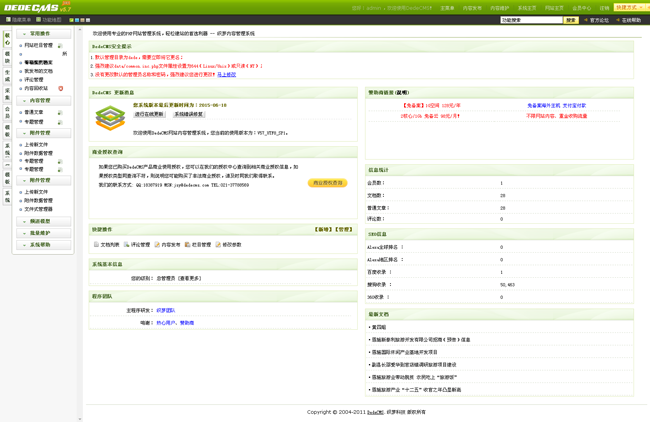The image size is (650, 422).
Task: Click the 官方论坛 arrow link
Action: pyautogui.click(x=599, y=20)
